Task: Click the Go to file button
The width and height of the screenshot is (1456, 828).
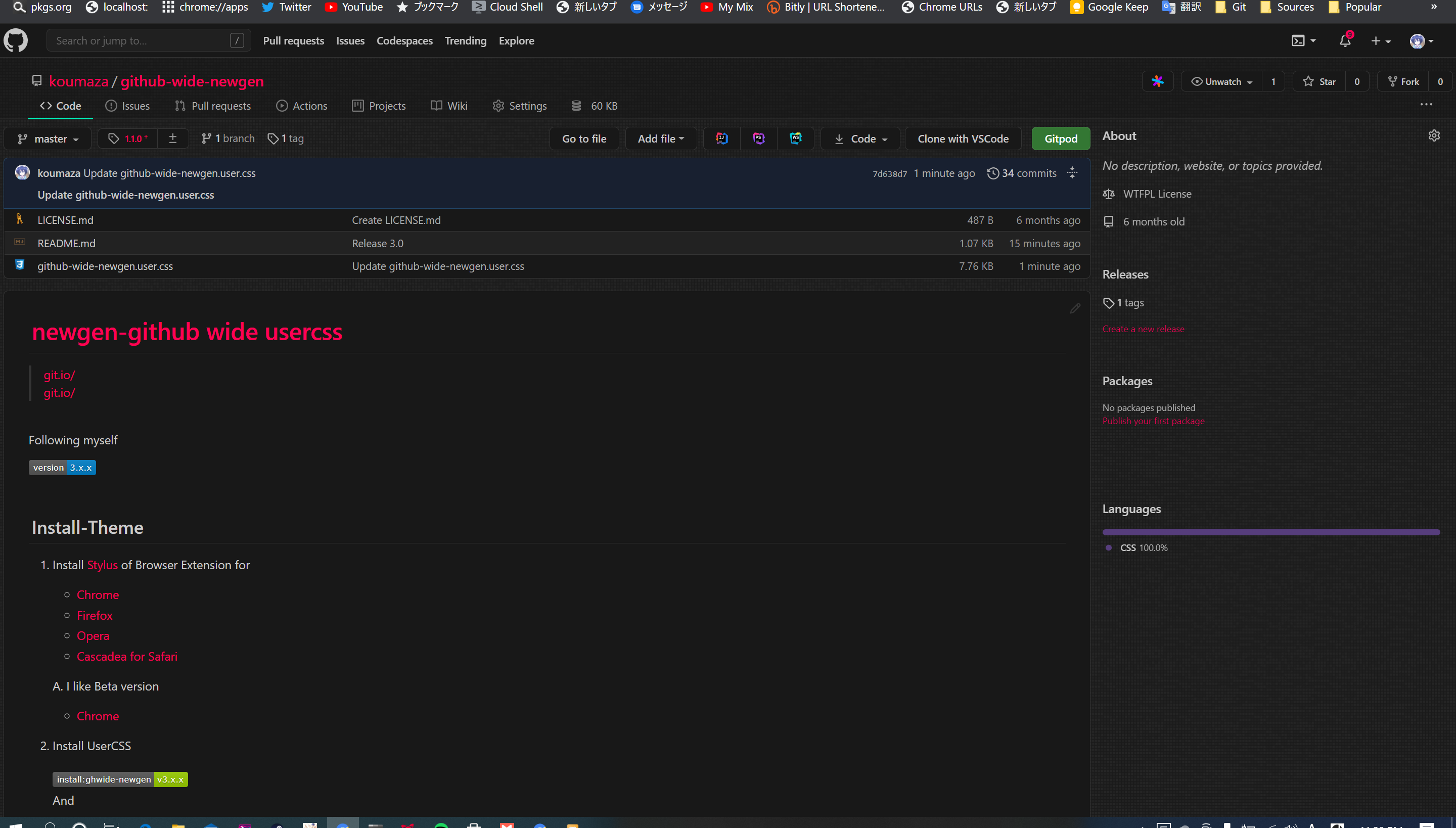Action: [584, 138]
